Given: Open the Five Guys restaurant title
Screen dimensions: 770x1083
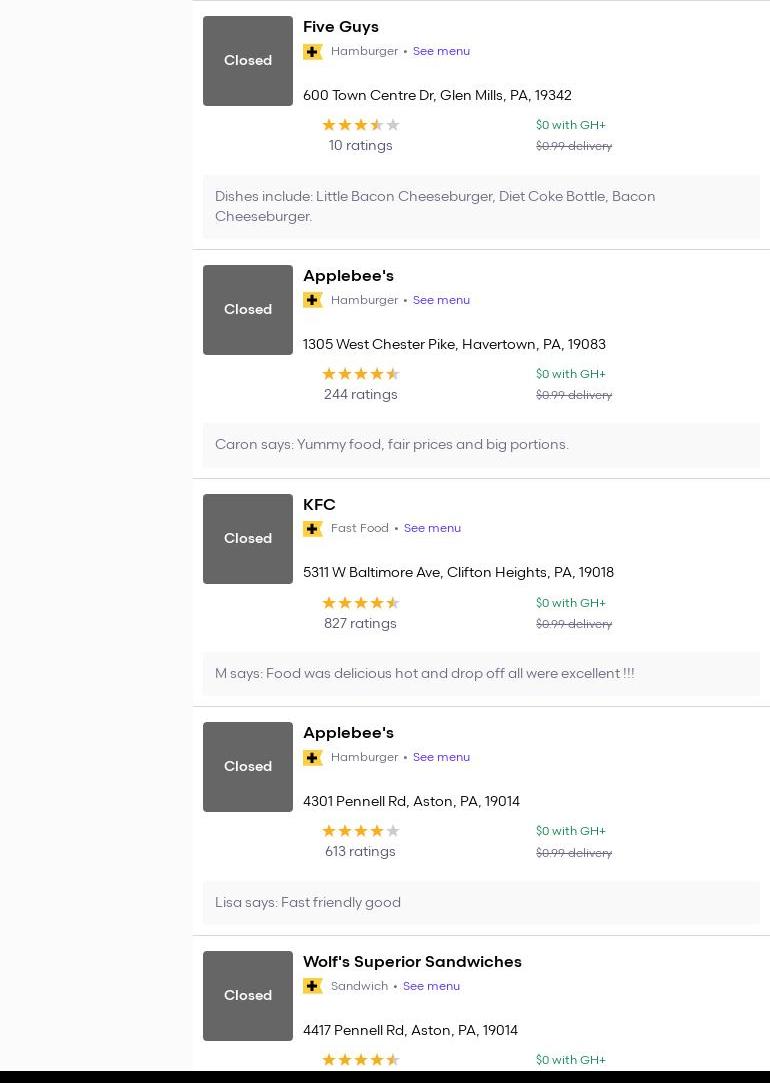Looking at the screenshot, I should point(341,27).
